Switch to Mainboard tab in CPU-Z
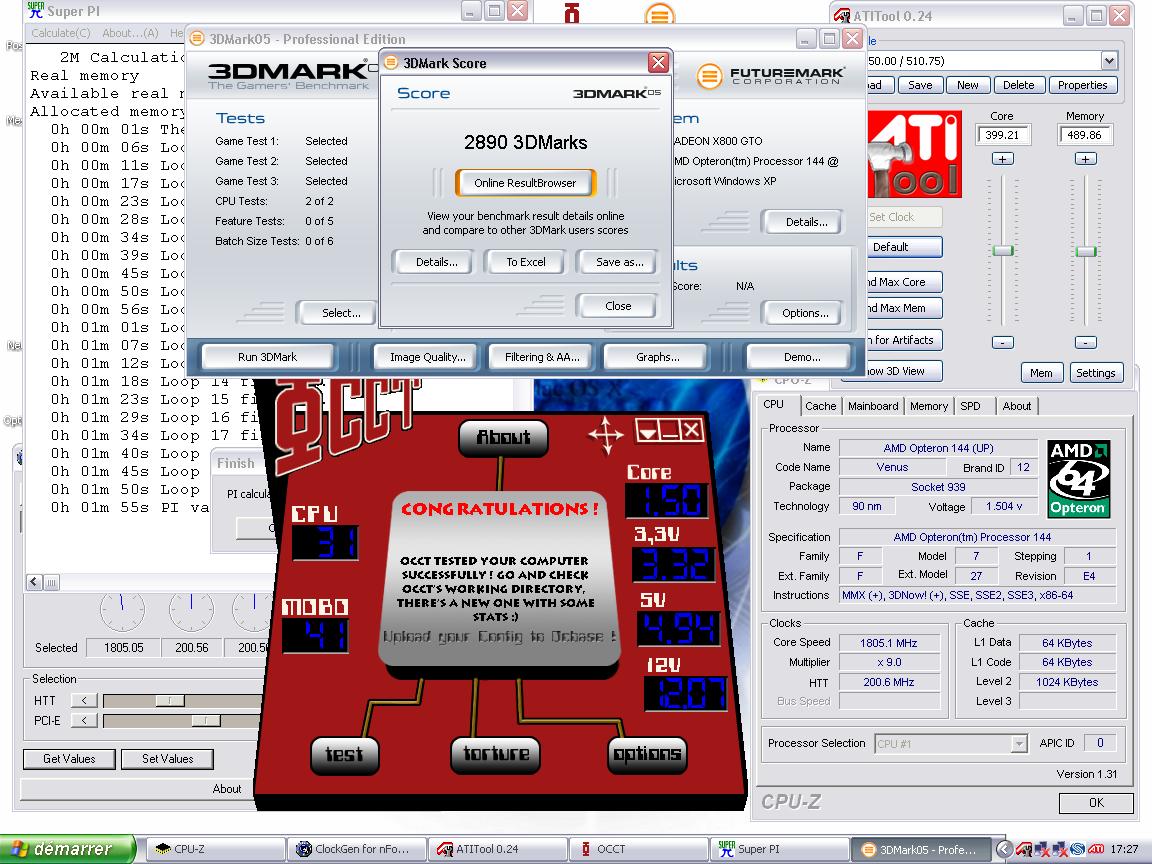1152x864 pixels. click(873, 406)
